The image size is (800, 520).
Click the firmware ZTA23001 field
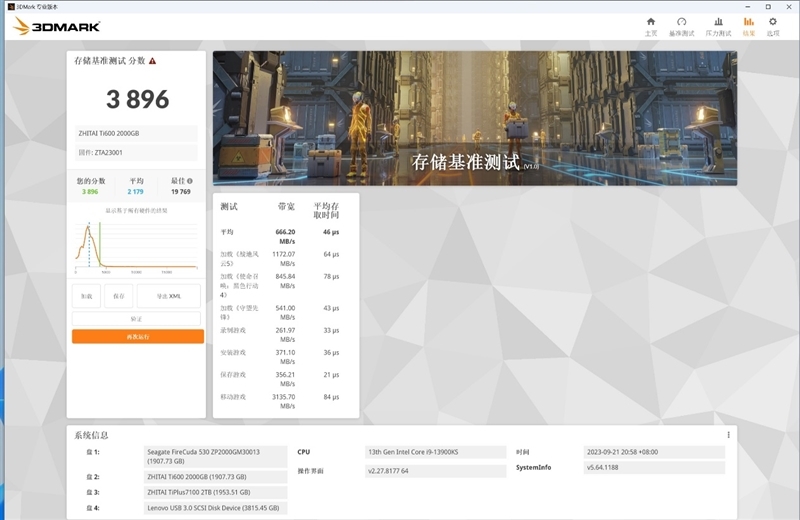click(x=136, y=152)
